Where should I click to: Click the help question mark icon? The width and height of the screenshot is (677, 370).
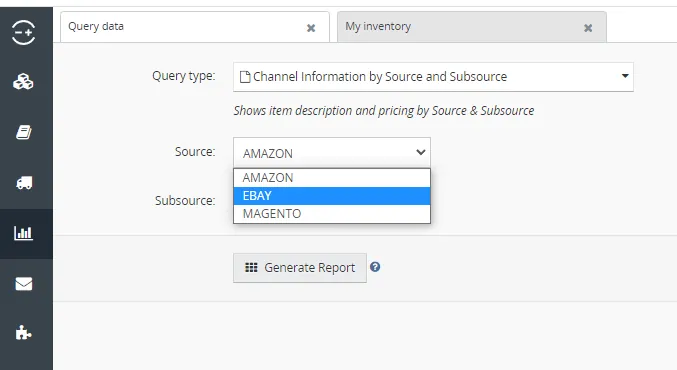375,267
